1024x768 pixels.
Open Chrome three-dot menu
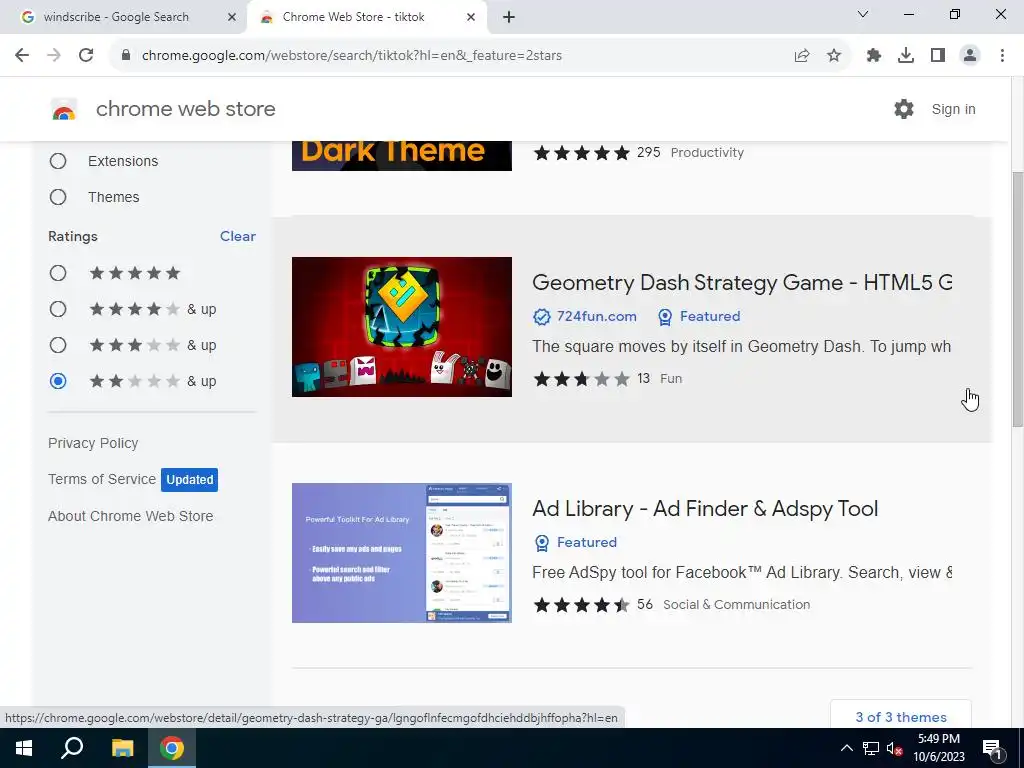1002,56
